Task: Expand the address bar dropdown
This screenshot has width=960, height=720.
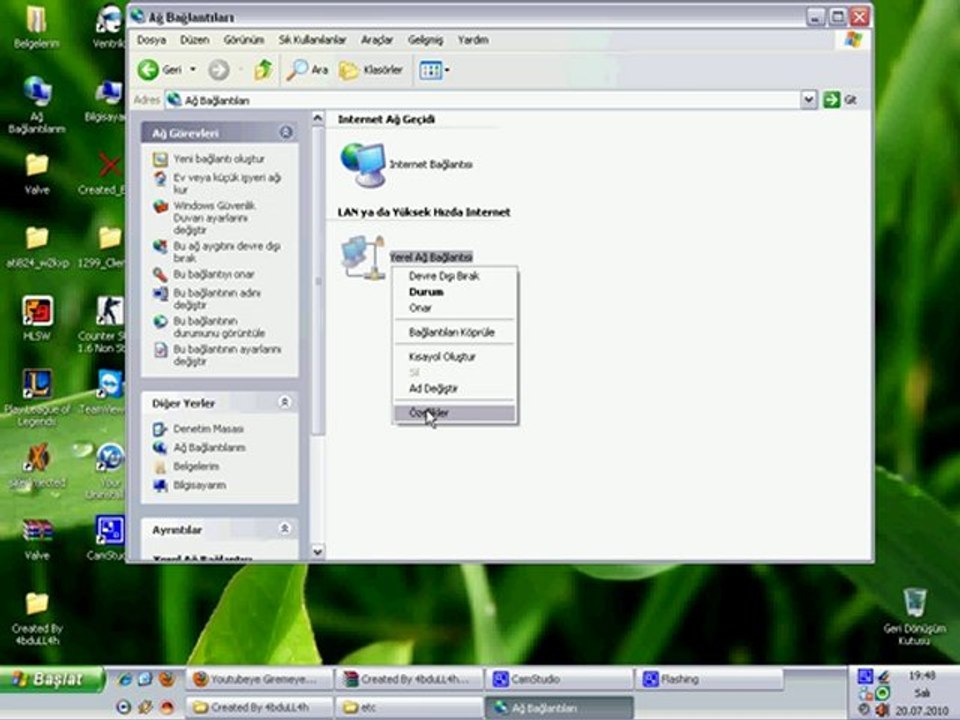Action: pos(808,99)
